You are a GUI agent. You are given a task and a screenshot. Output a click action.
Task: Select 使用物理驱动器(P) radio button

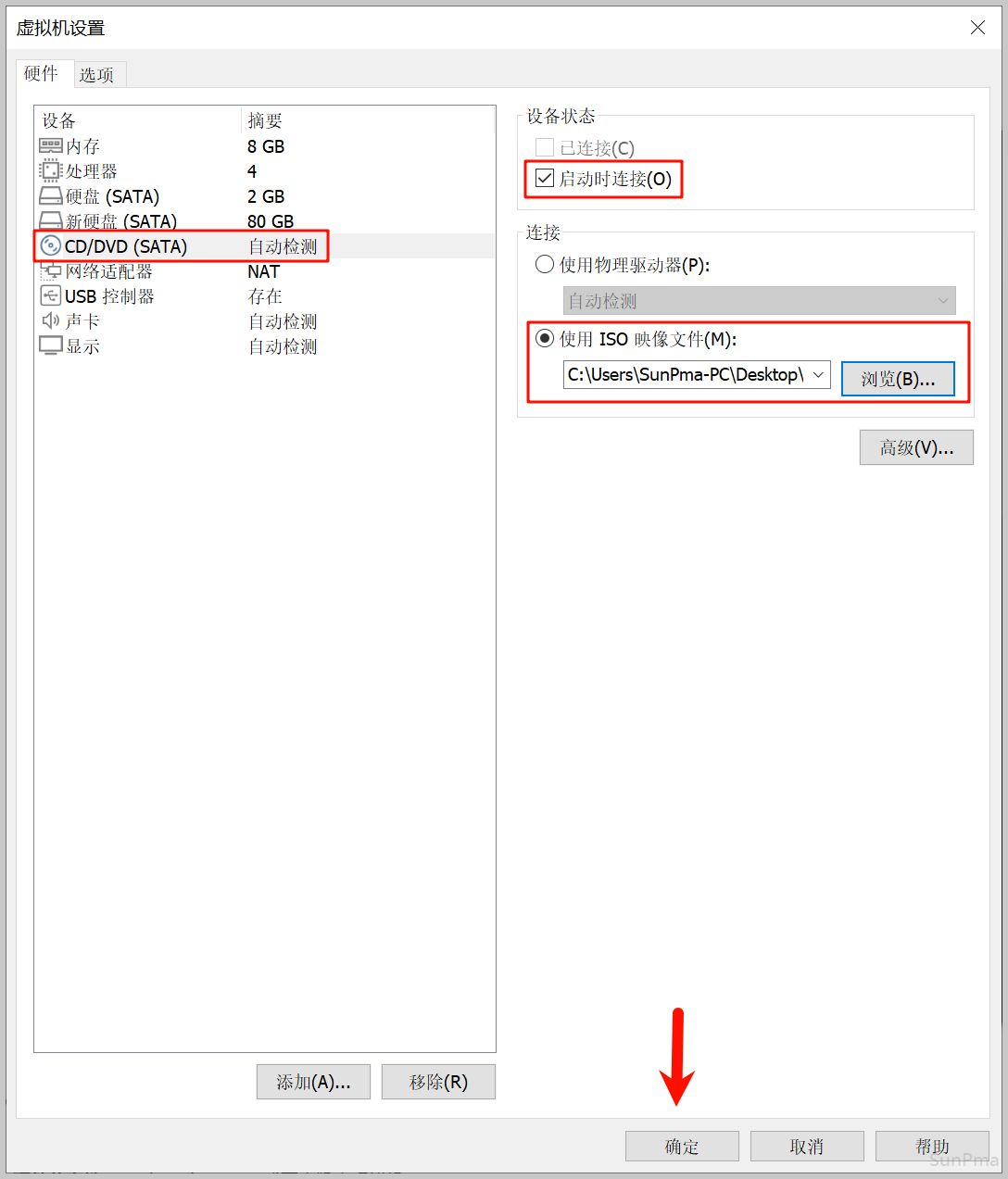545,265
